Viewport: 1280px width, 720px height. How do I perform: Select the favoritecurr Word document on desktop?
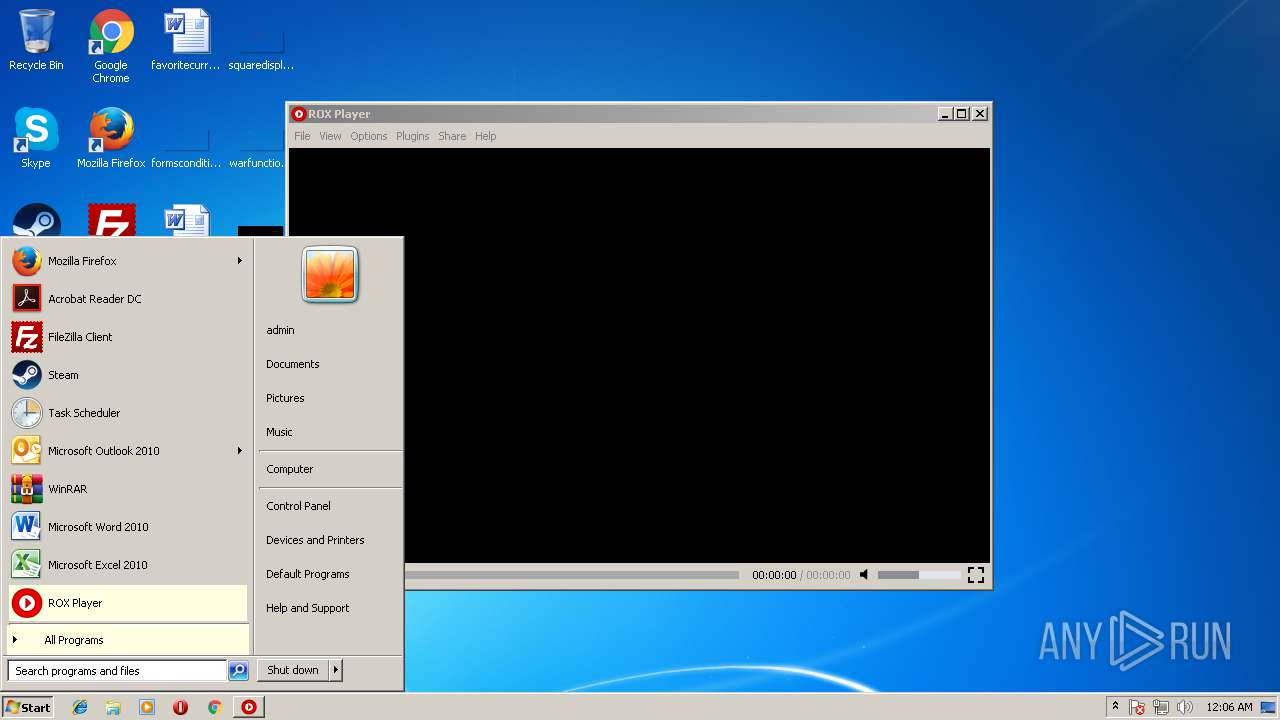click(x=186, y=40)
